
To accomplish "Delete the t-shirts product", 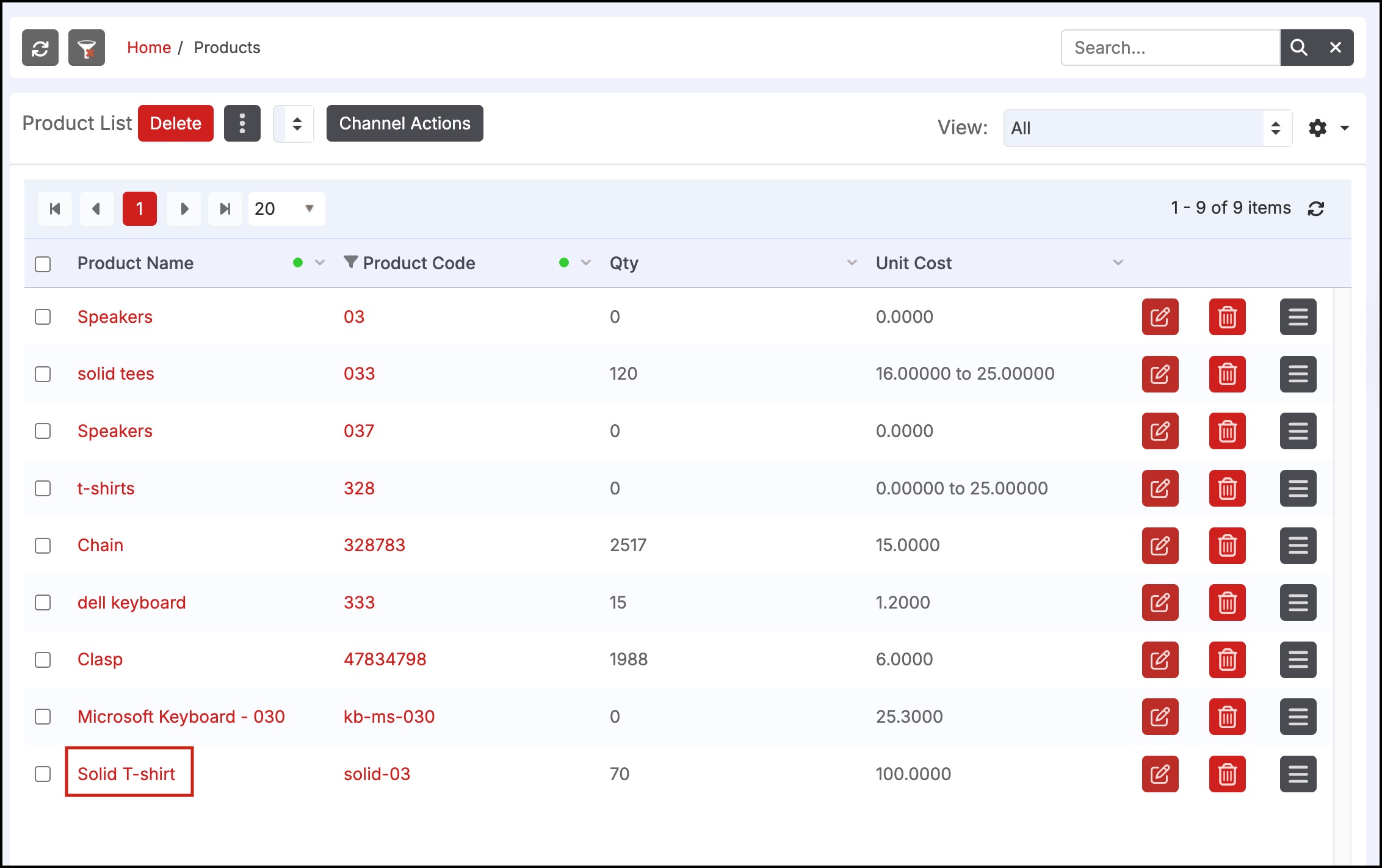I will pyautogui.click(x=1228, y=488).
